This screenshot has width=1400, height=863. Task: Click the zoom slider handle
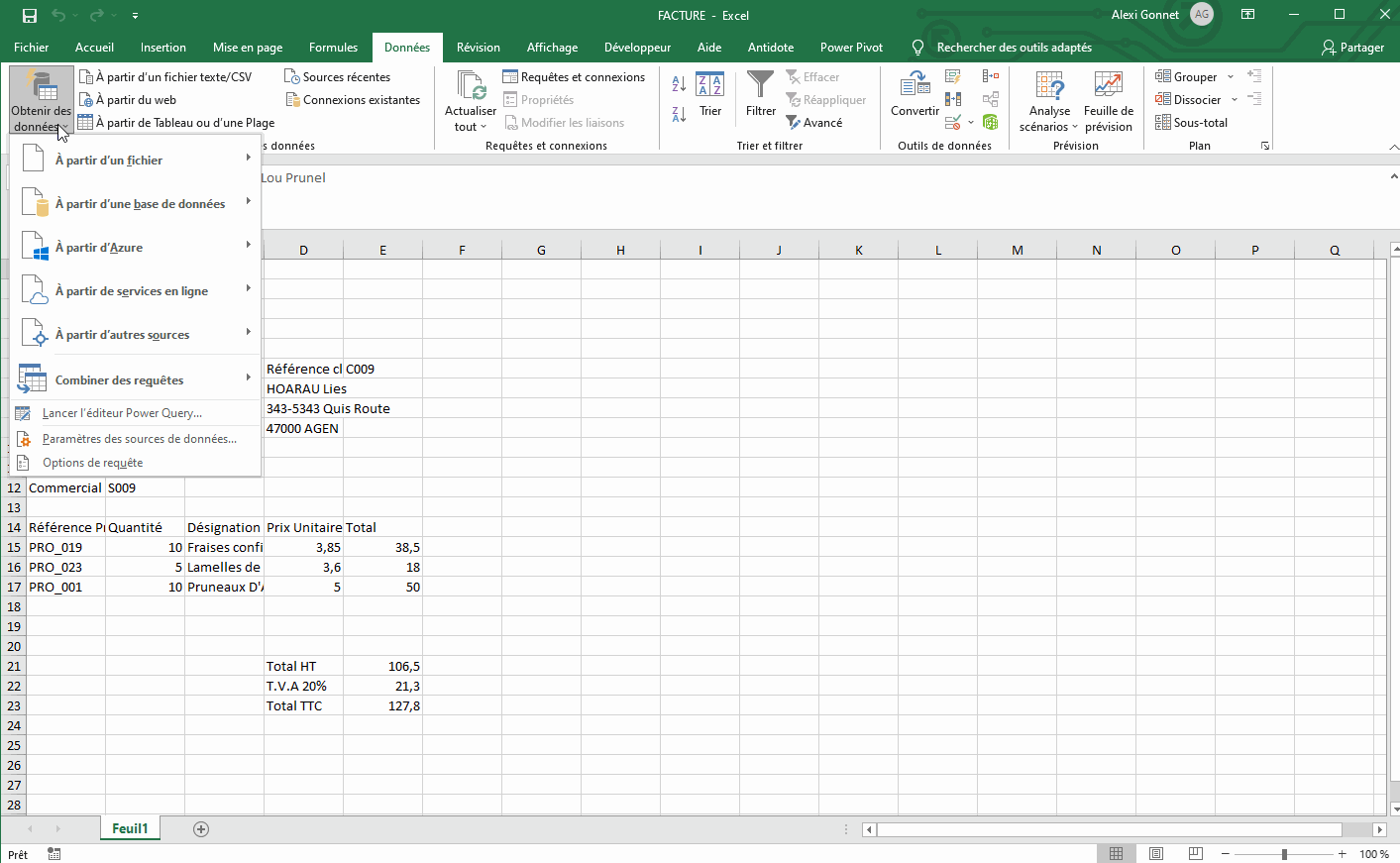tap(1284, 854)
